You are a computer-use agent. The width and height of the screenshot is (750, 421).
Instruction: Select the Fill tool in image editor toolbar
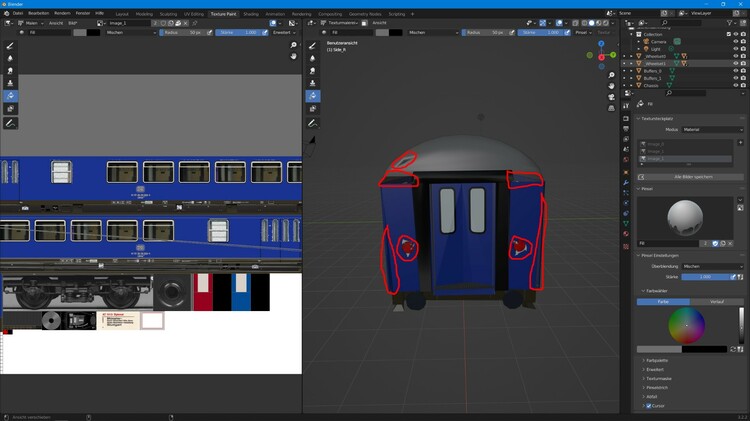coord(10,96)
